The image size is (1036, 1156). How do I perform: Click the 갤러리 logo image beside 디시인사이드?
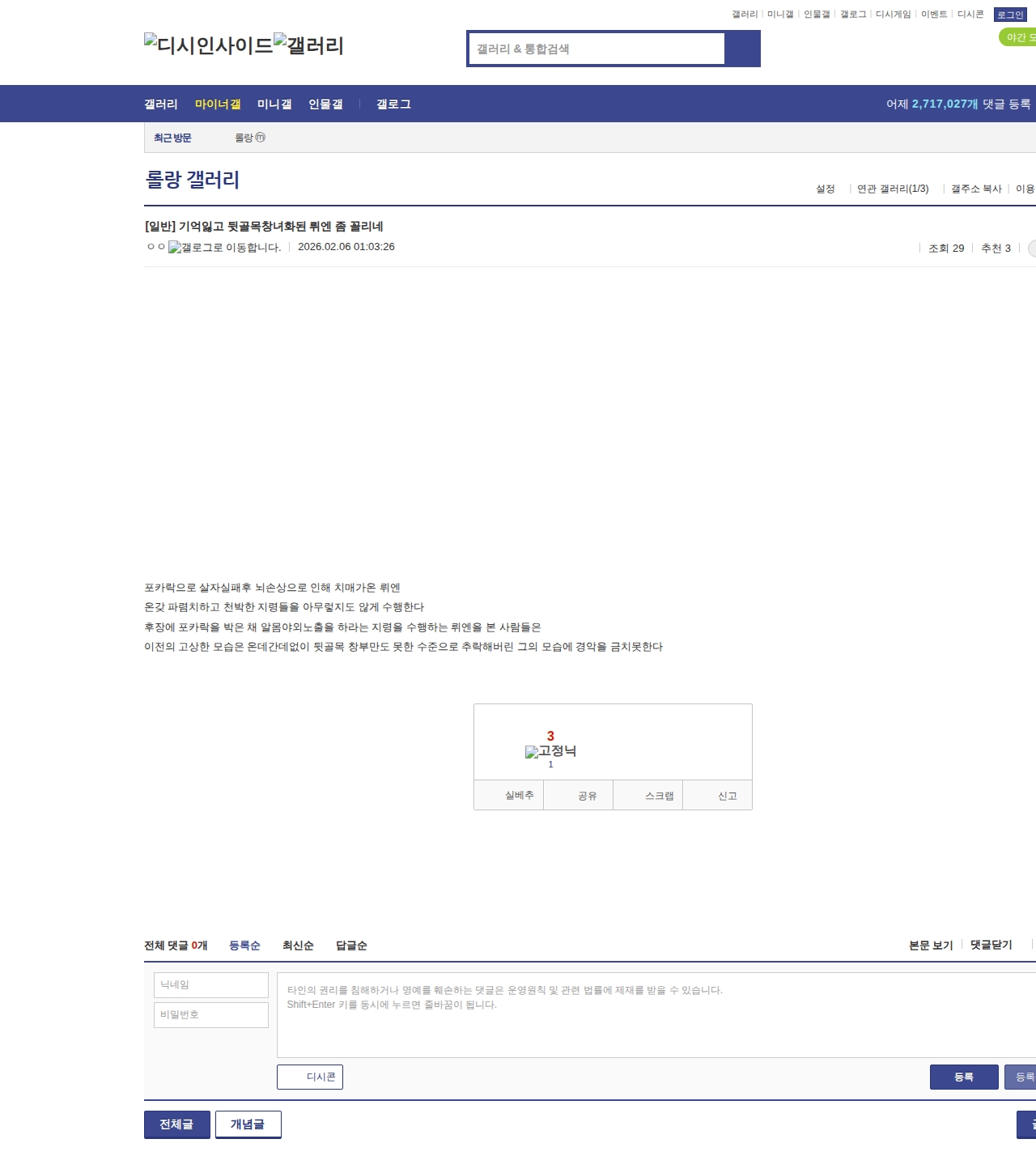click(x=308, y=45)
